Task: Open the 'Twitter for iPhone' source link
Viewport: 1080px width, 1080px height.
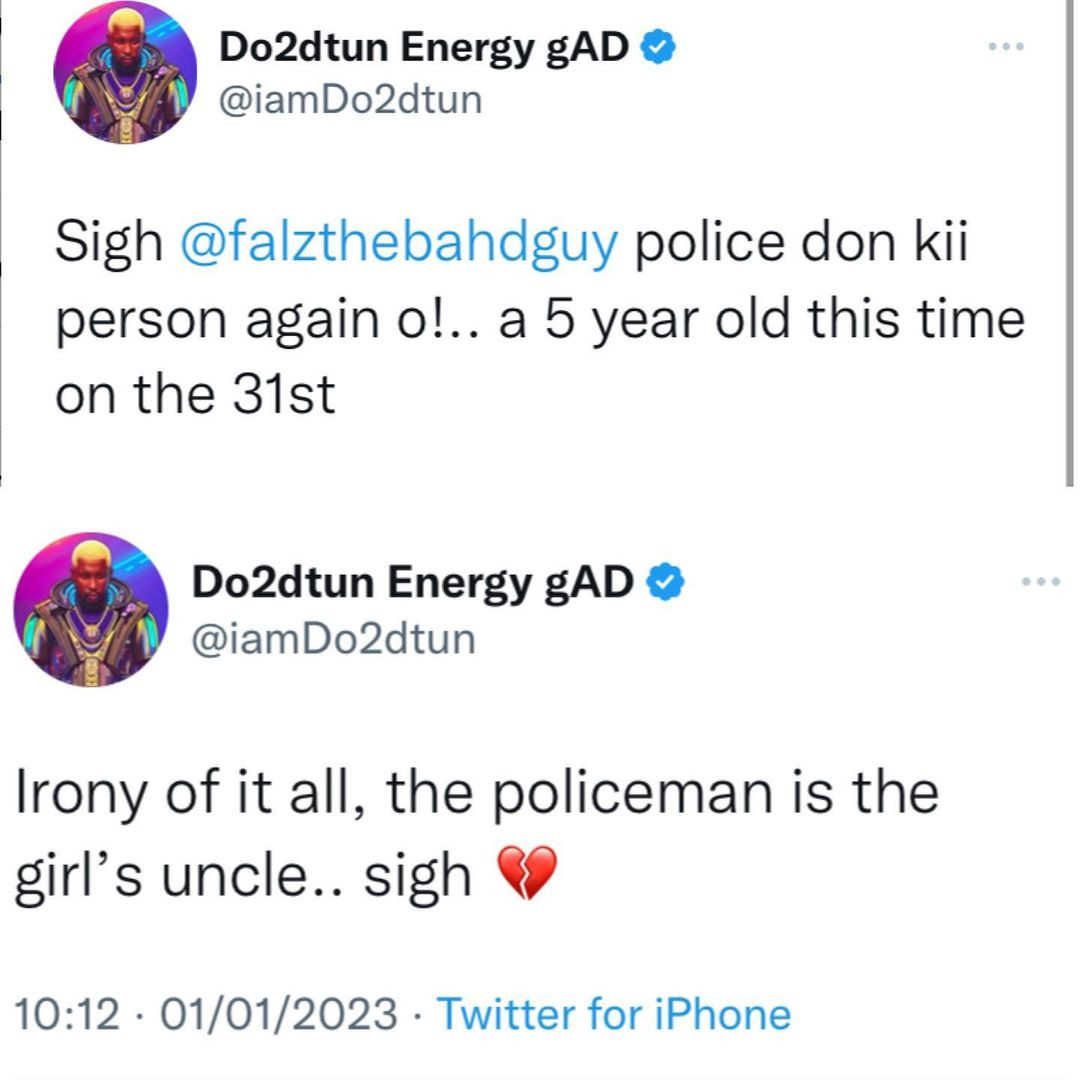Action: pyautogui.click(x=614, y=1014)
